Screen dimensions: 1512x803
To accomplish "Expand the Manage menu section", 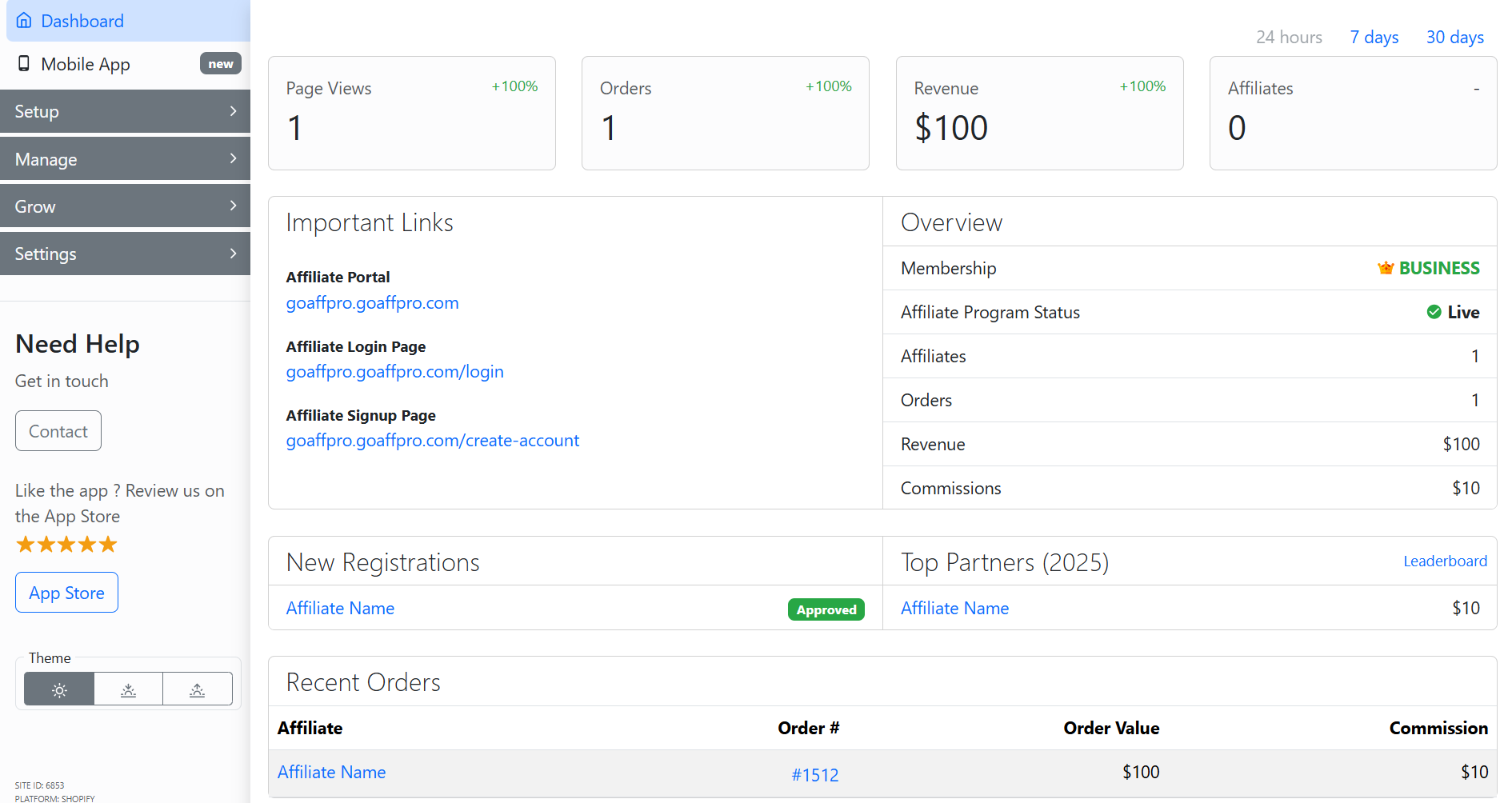I will (125, 159).
